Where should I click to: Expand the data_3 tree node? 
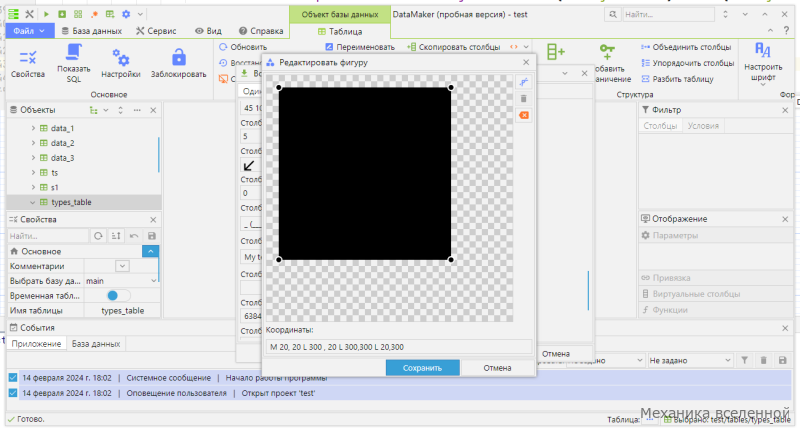pyautogui.click(x=33, y=158)
